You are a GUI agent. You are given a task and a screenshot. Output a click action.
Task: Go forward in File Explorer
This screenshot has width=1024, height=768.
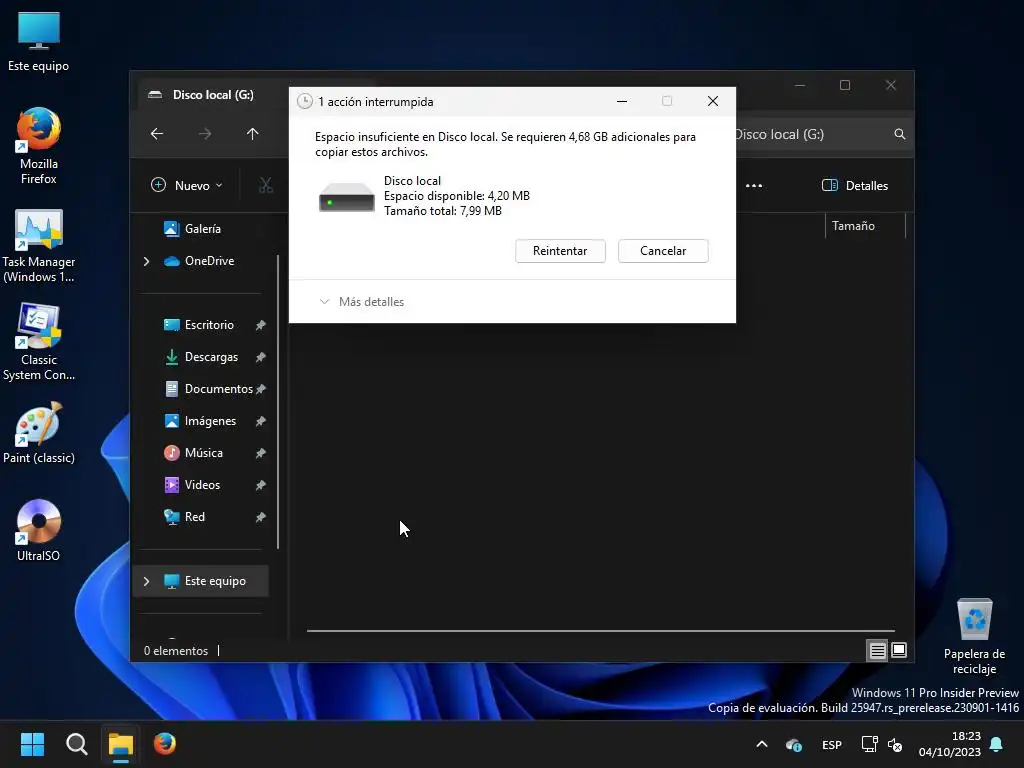click(x=205, y=134)
